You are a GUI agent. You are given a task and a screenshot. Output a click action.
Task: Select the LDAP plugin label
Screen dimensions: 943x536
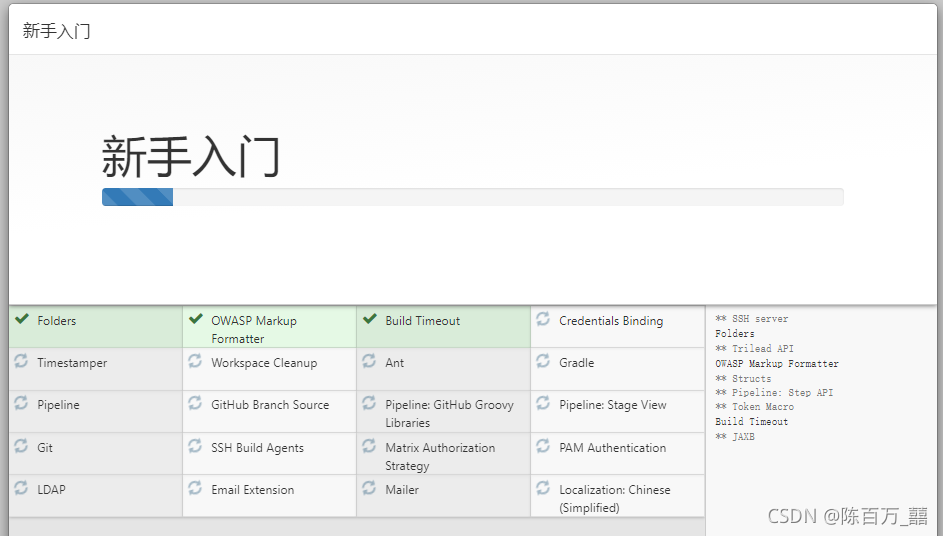(51, 490)
